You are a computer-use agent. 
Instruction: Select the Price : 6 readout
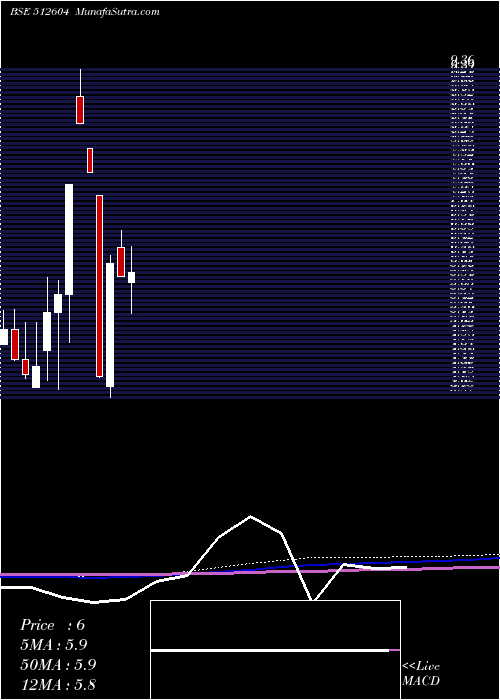(x=52, y=625)
